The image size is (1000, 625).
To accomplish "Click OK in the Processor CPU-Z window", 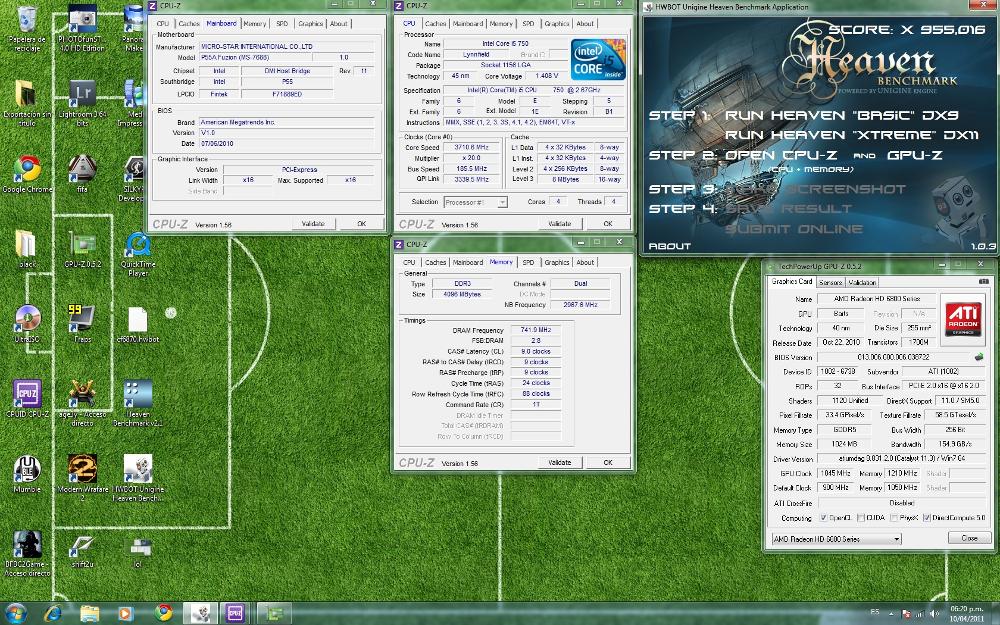I will 608,224.
